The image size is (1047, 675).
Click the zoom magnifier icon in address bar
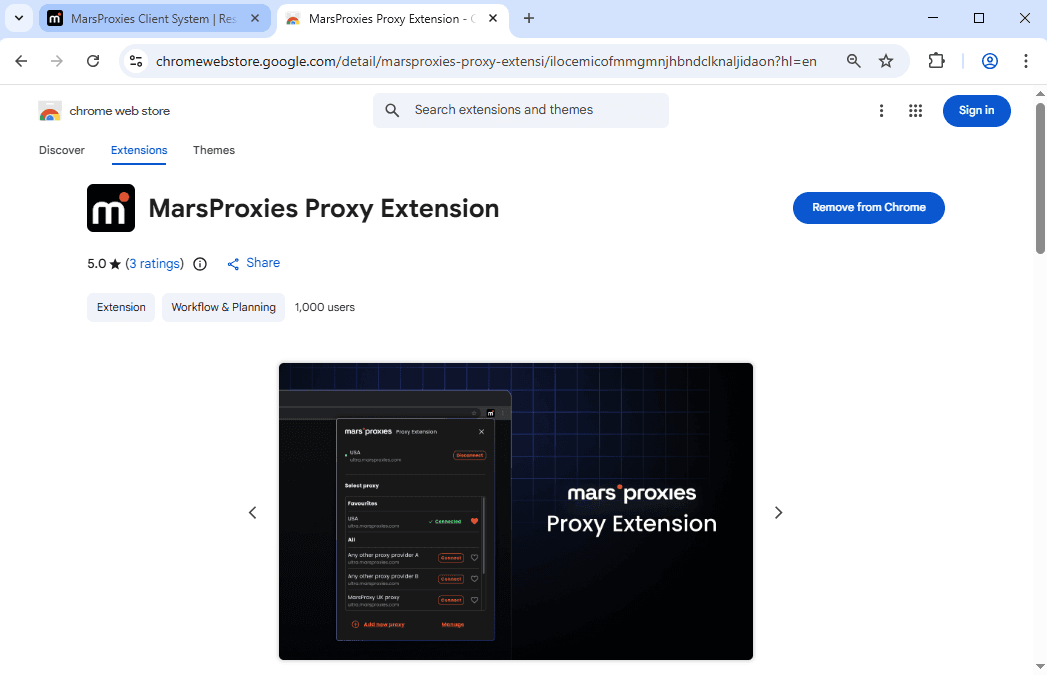coord(854,61)
